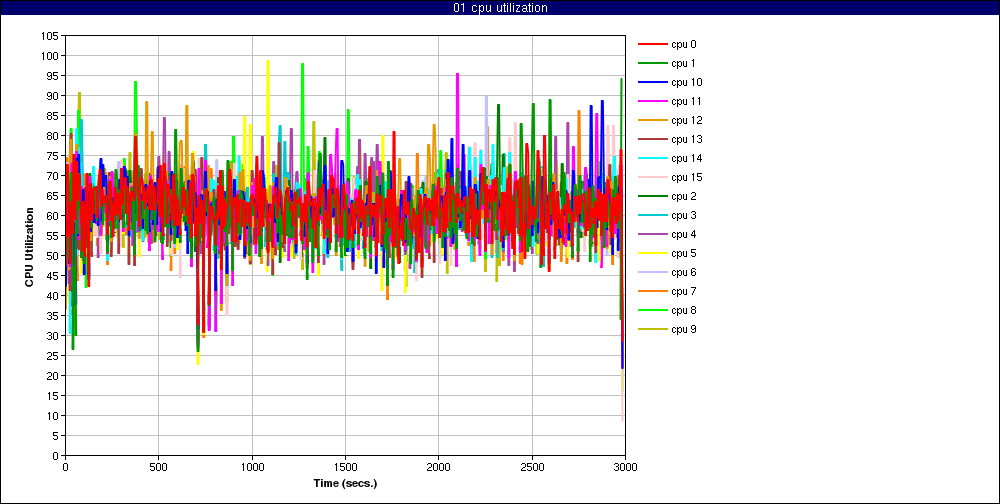Image resolution: width=1000 pixels, height=504 pixels.
Task: Click the cyan cpu 14 legend swatch
Action: coord(652,158)
